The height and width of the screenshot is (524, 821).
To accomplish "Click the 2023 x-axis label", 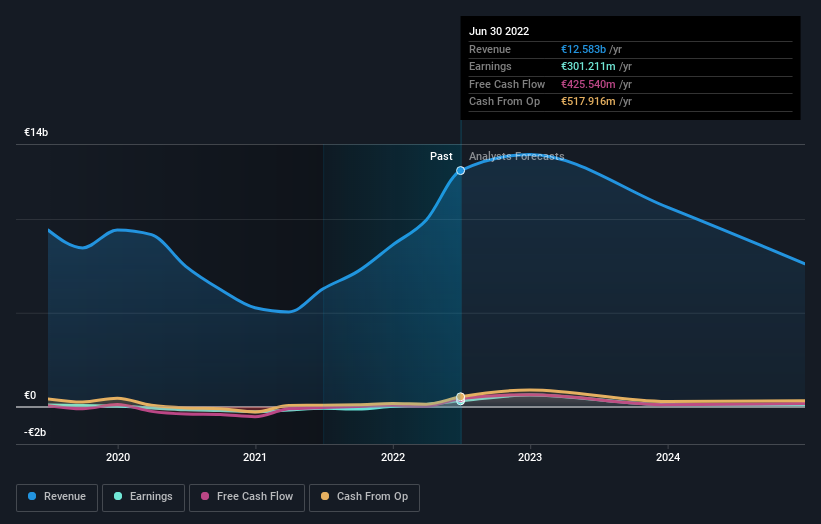I will pyautogui.click(x=530, y=457).
